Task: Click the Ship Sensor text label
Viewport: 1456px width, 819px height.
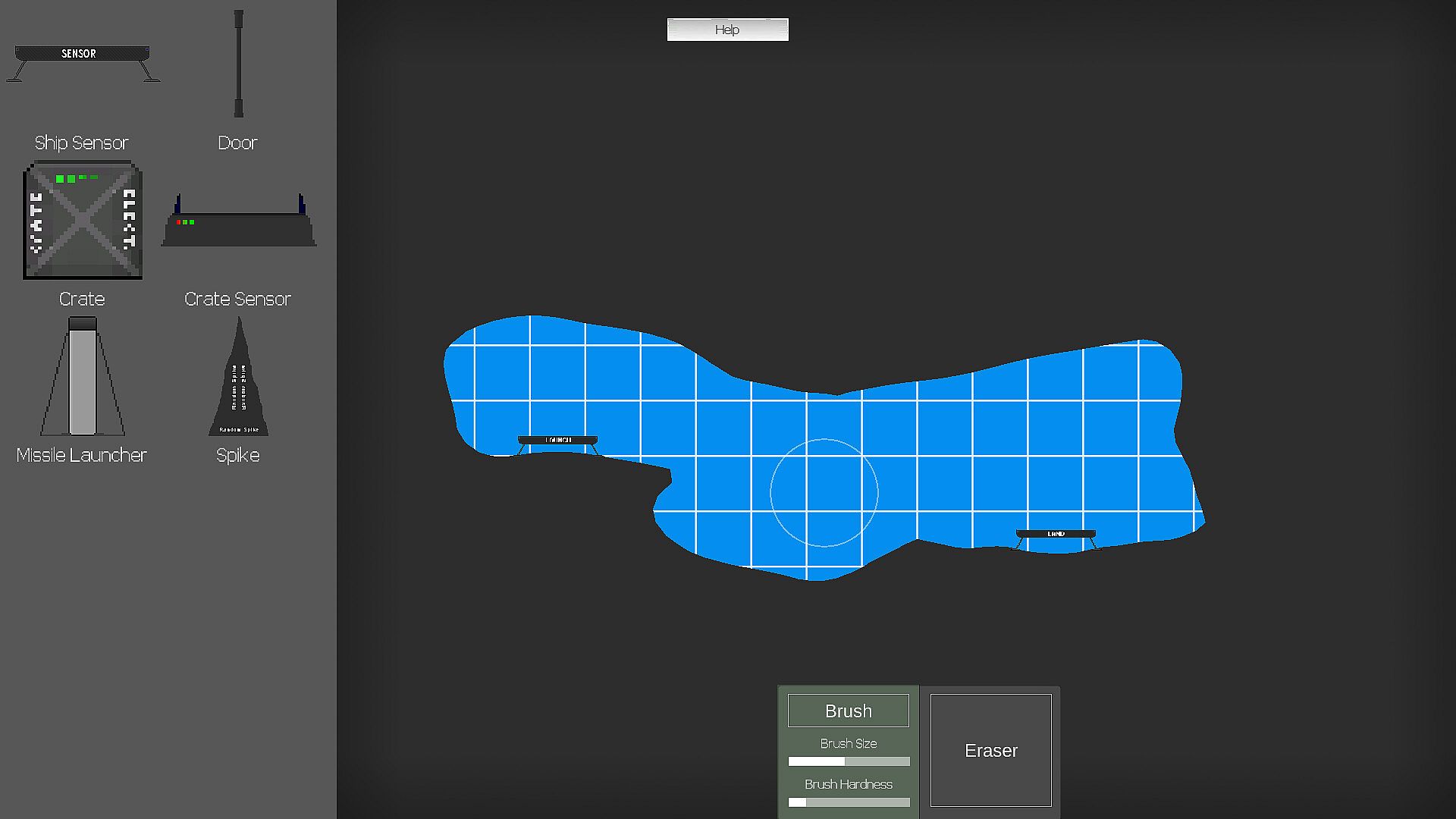Action: tap(82, 143)
